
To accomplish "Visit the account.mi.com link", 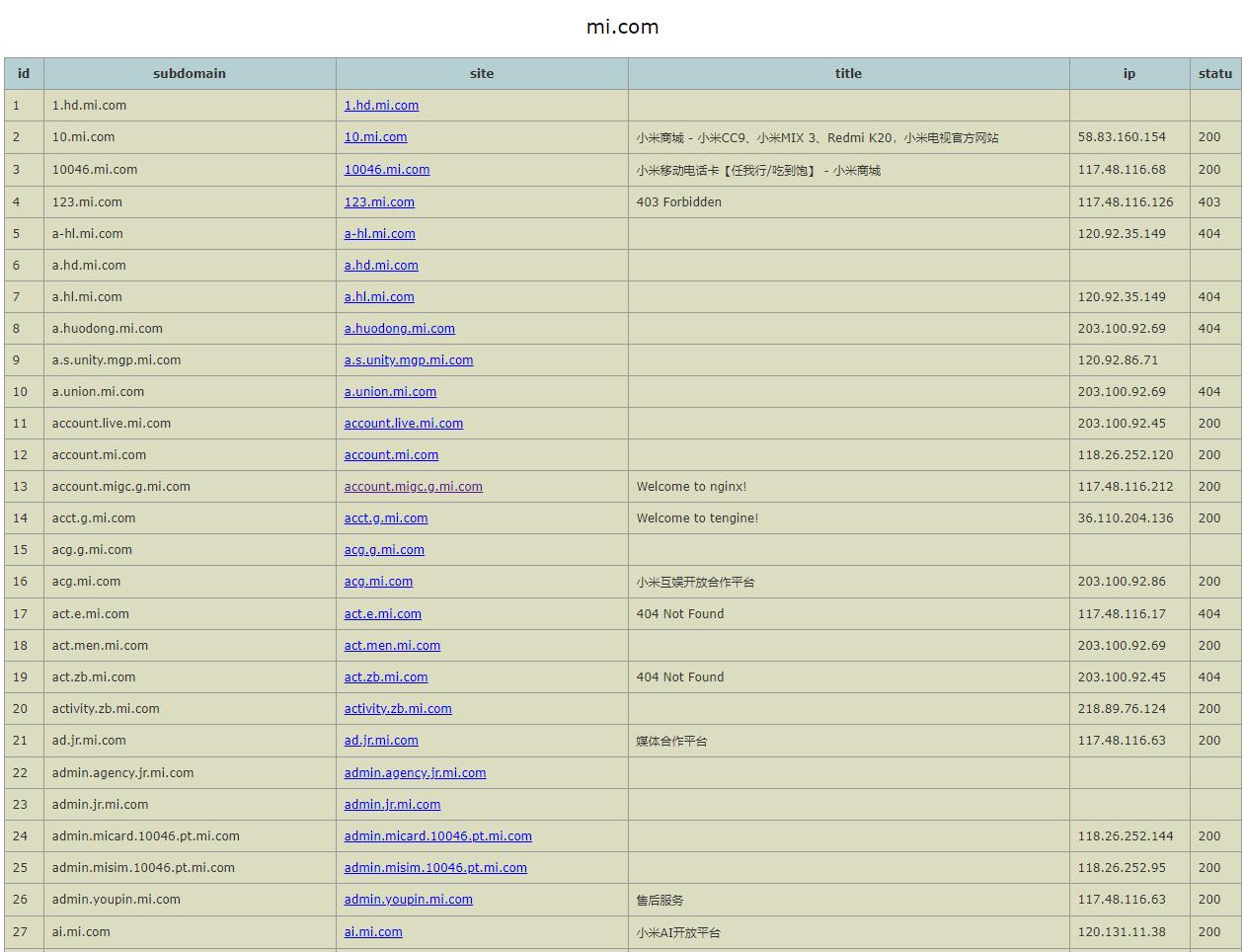I will tap(391, 454).
